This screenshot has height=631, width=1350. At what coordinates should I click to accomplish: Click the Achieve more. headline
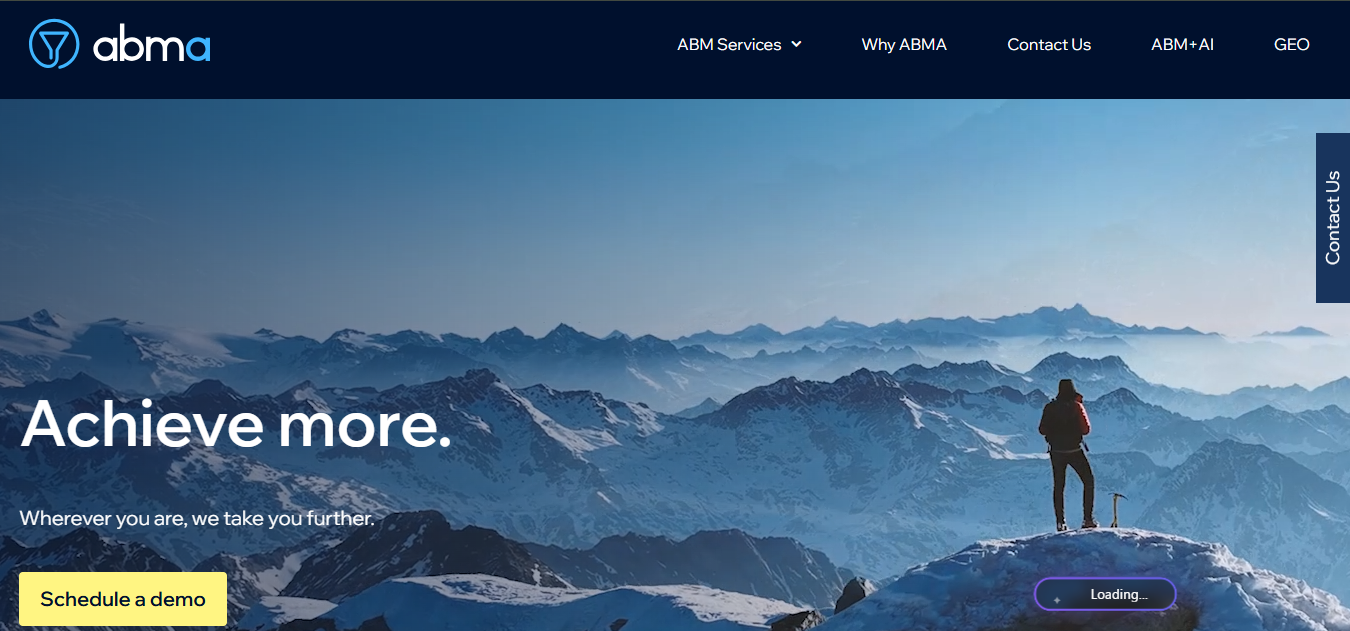(x=236, y=423)
